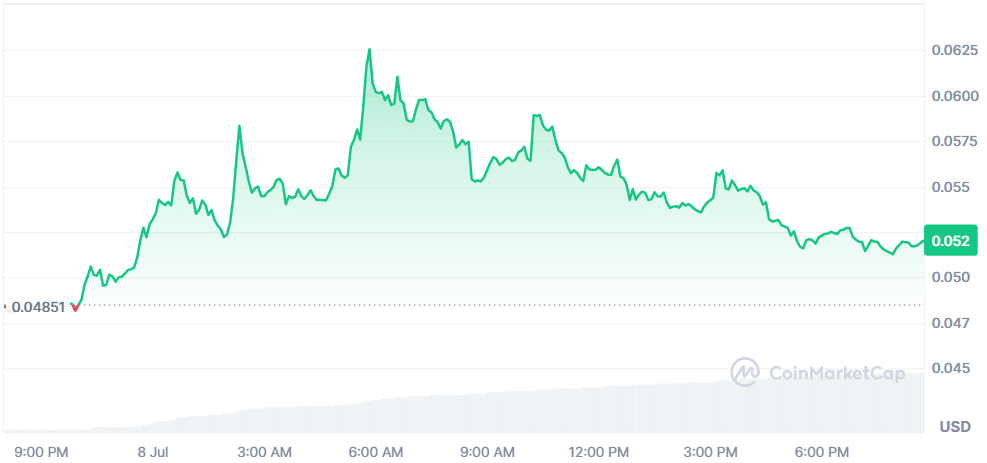This screenshot has height=463, width=987.
Task: Click the 0.04851 opening price label
Action: (x=38, y=307)
